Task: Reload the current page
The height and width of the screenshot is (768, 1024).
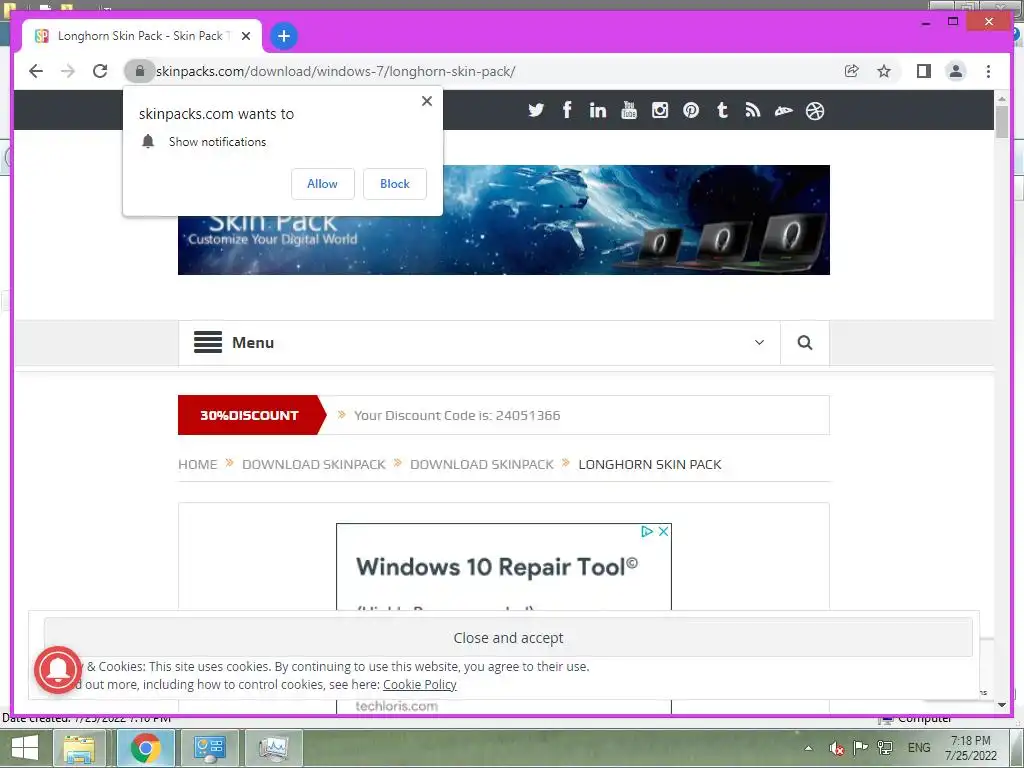Action: [x=100, y=71]
